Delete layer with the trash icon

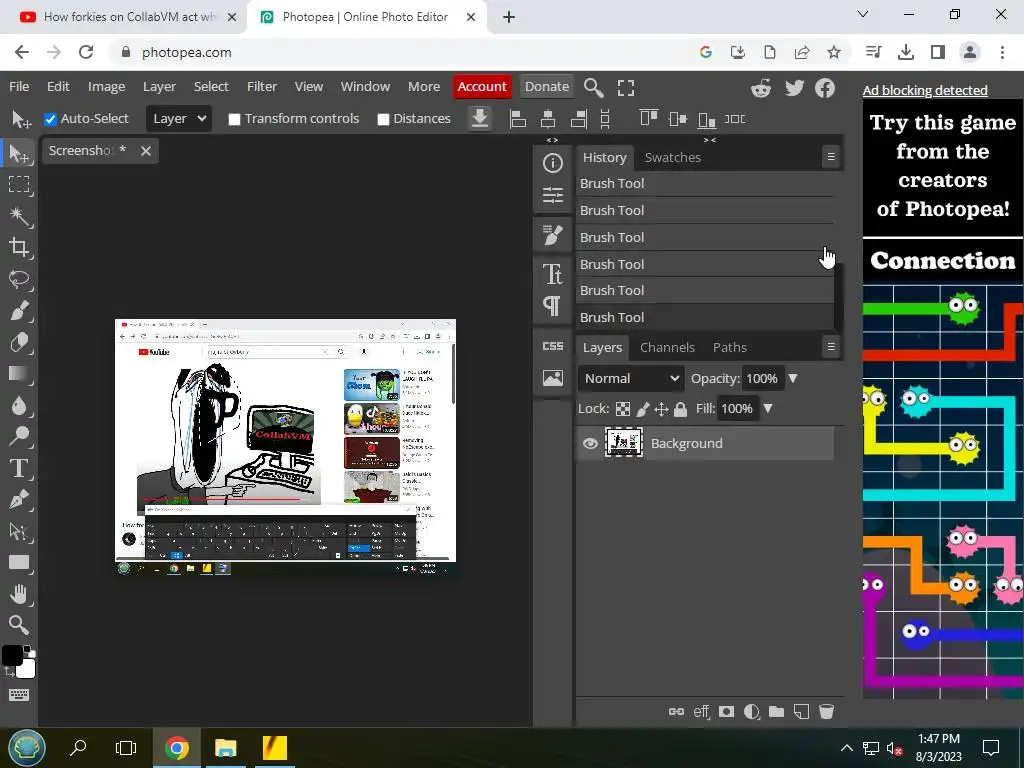pos(826,711)
